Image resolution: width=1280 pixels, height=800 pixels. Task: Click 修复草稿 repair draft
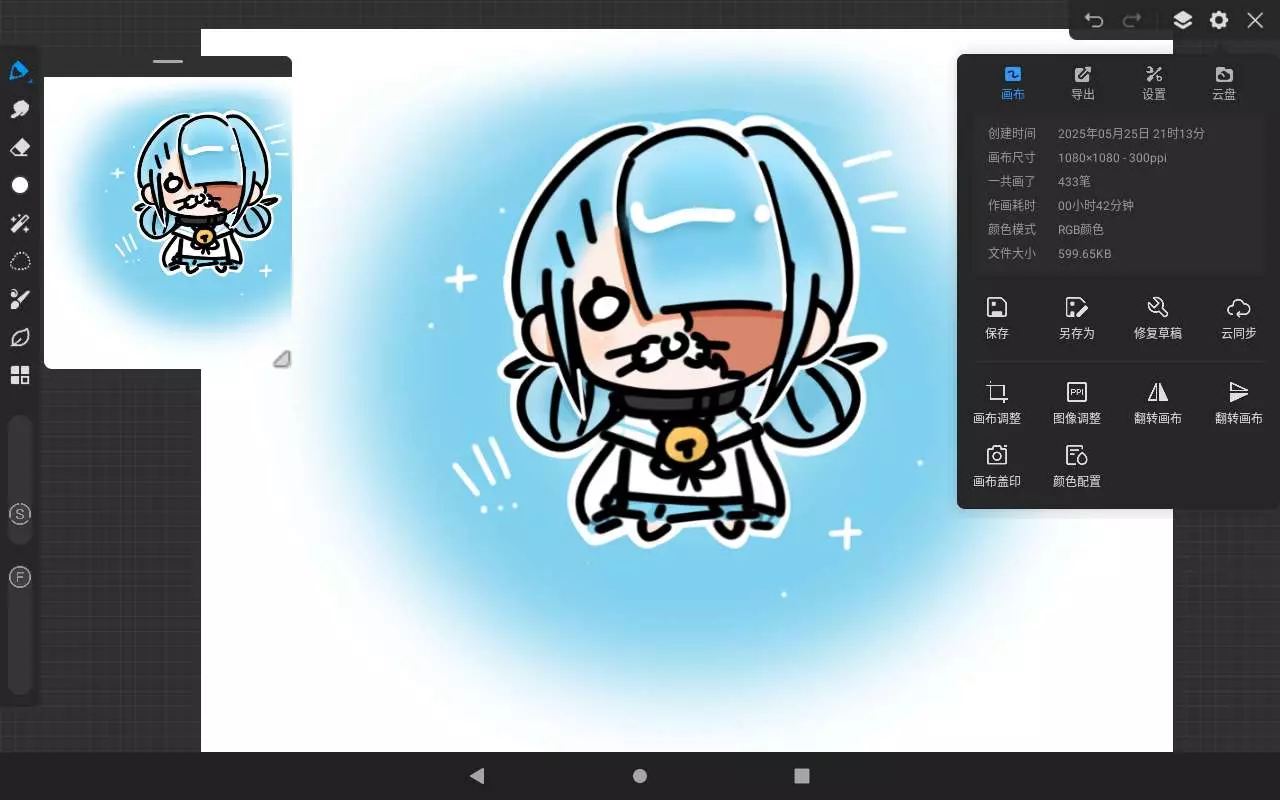(x=1157, y=318)
